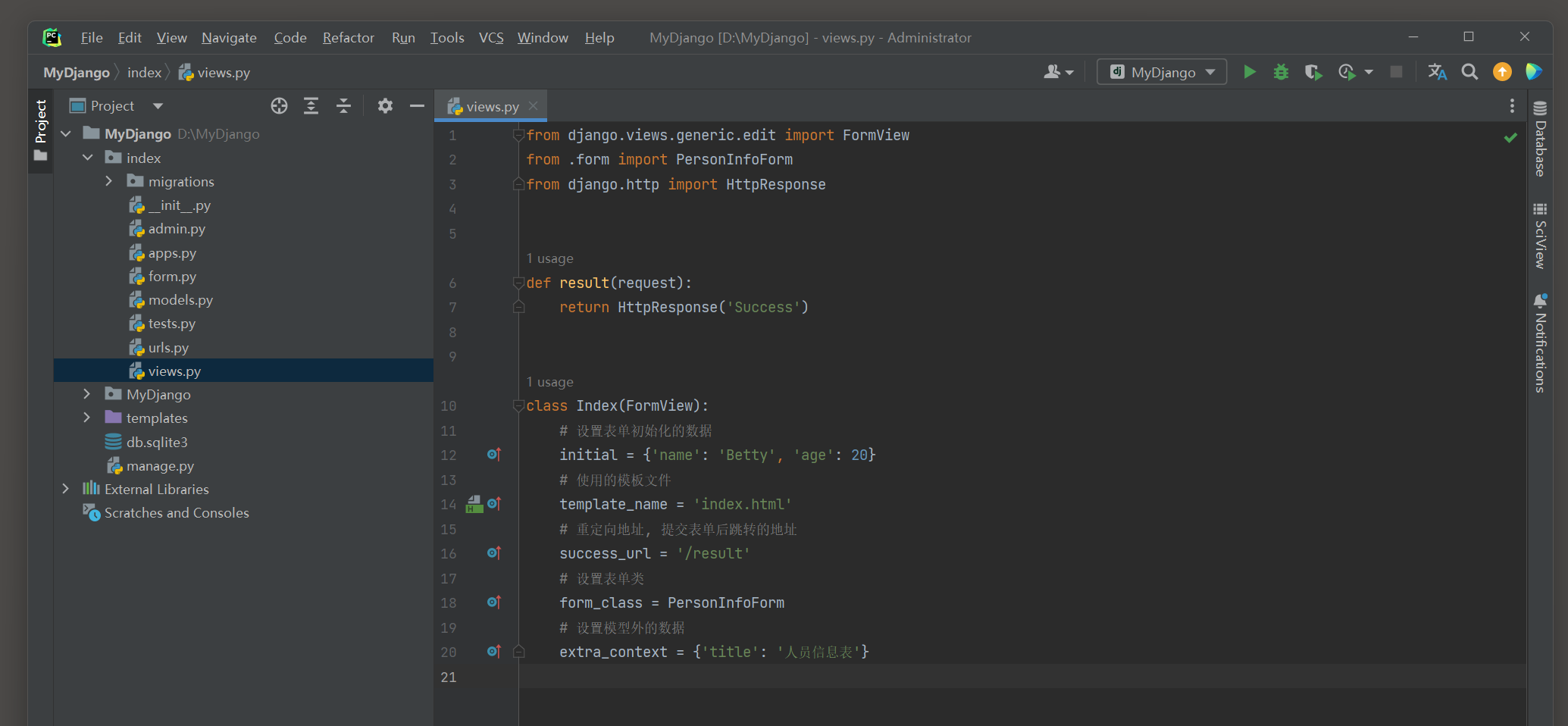The width and height of the screenshot is (1568, 726).
Task: Open the translate icon in toolbar
Action: click(1438, 72)
